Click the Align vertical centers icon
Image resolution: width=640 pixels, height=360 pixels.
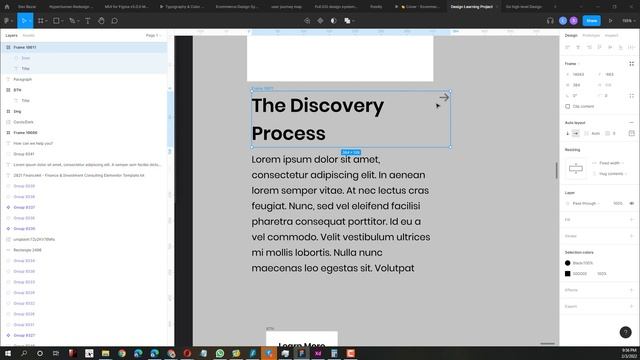[x=610, y=47]
